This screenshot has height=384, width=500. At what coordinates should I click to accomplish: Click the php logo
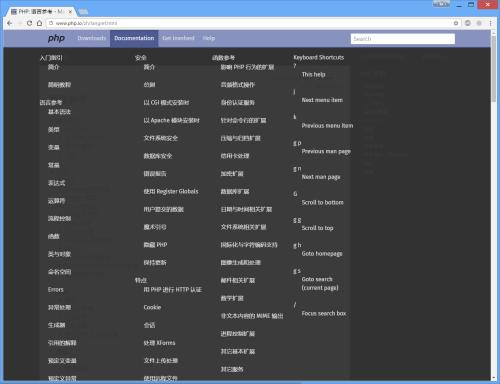[x=56, y=38]
